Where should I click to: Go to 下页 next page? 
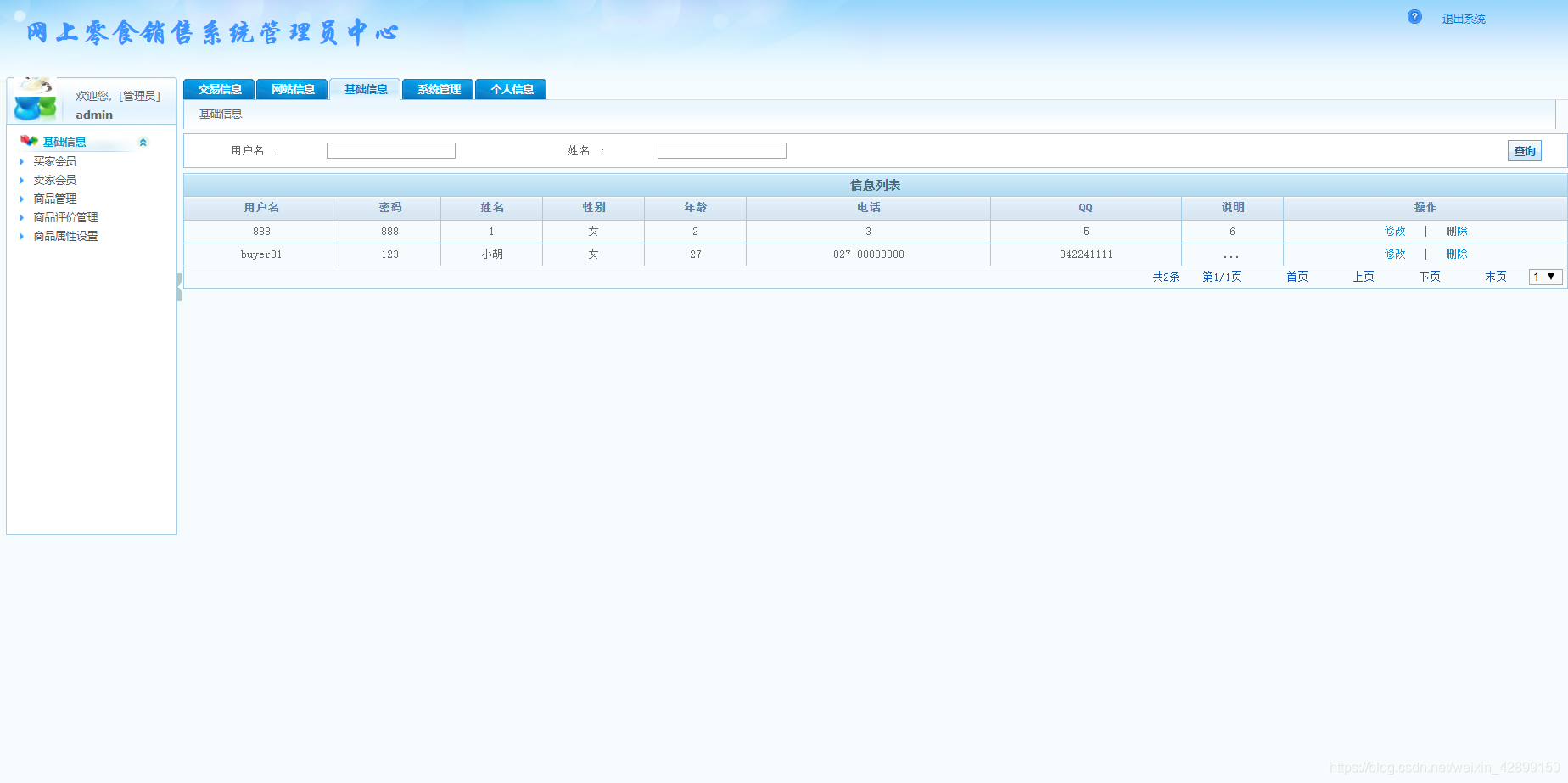pyautogui.click(x=1430, y=277)
